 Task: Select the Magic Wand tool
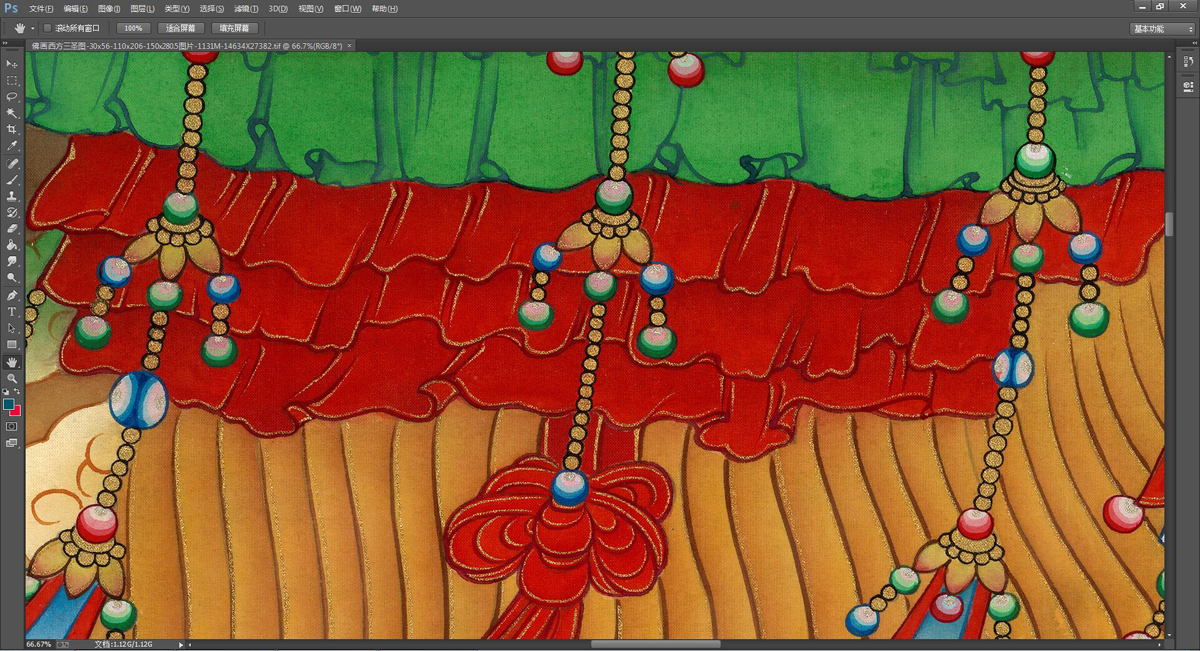(12, 113)
